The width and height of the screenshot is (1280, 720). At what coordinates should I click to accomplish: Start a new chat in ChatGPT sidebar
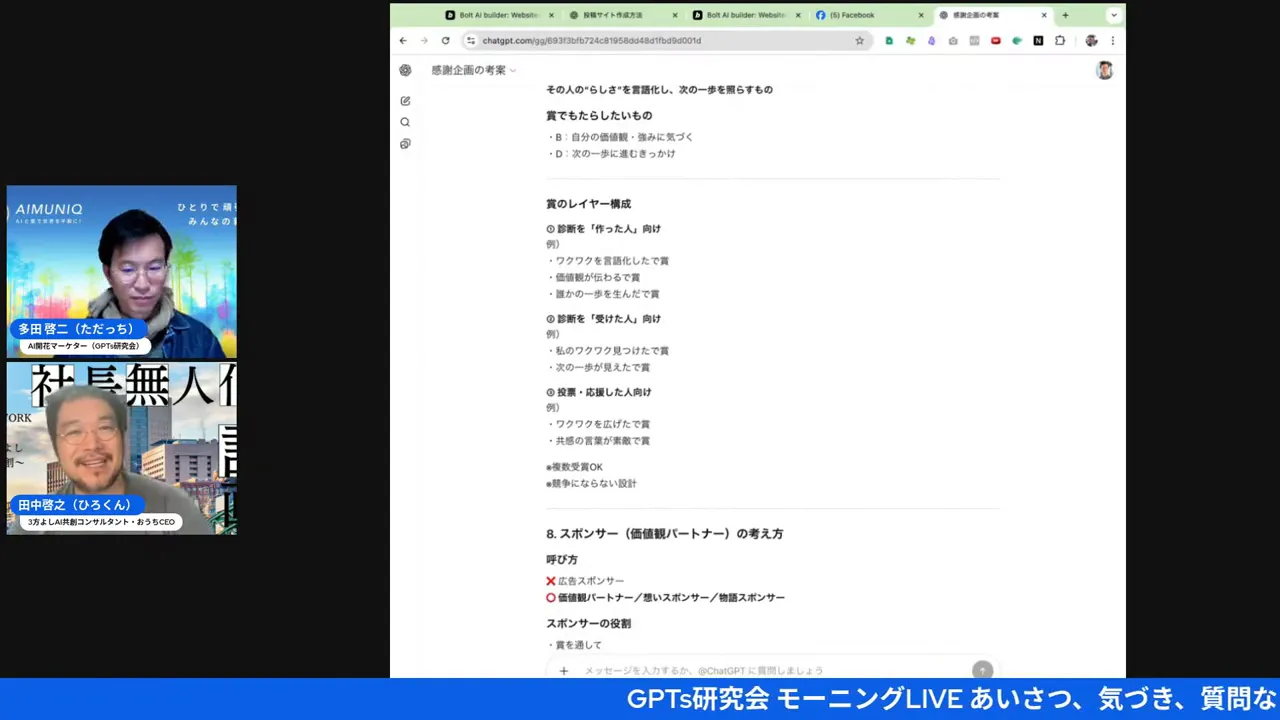(405, 100)
